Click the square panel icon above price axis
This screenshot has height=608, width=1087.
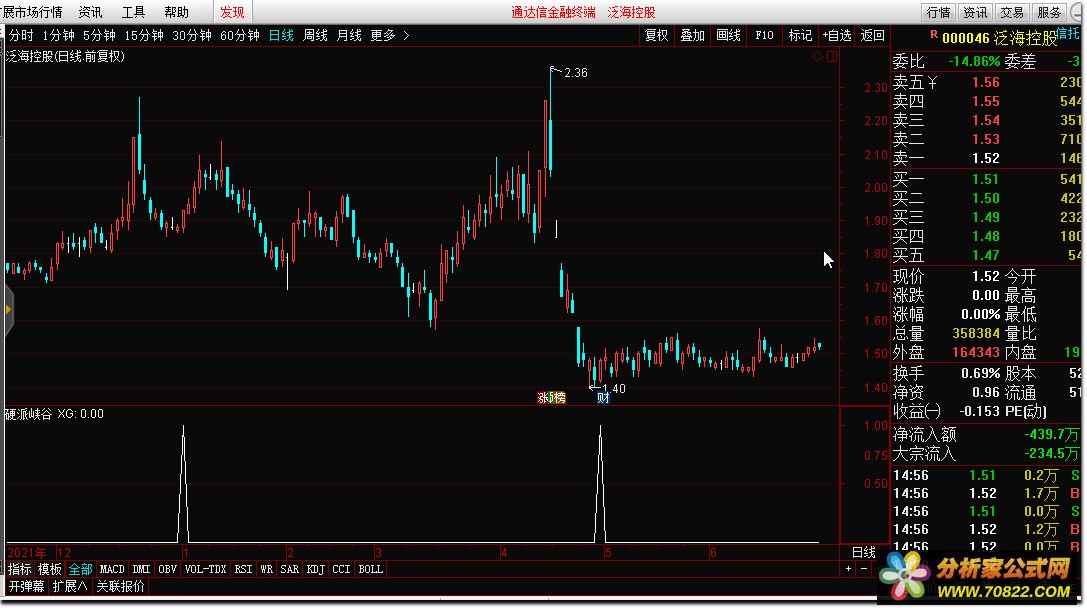[x=832, y=57]
